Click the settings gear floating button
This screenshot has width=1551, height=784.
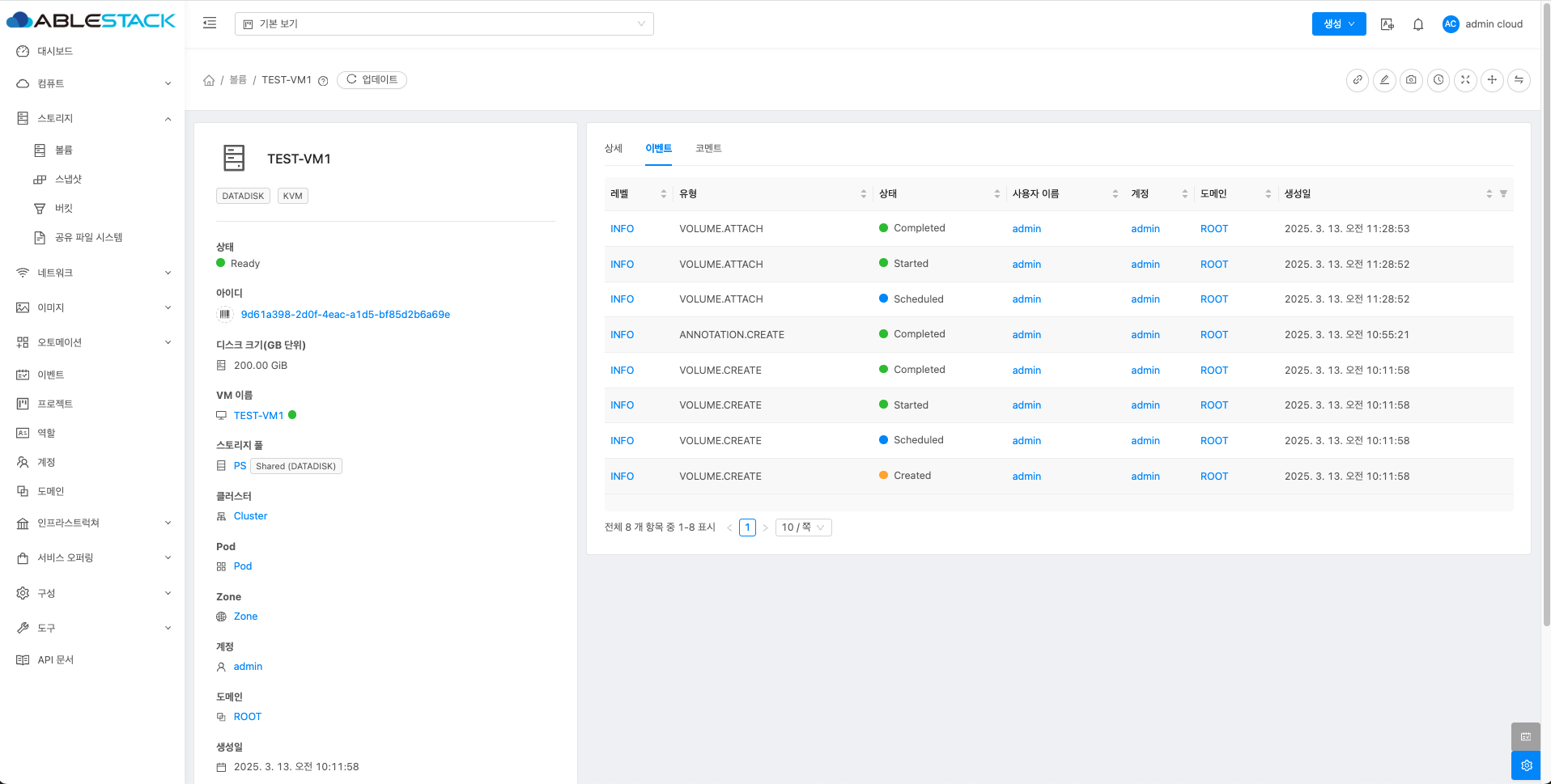tap(1526, 765)
